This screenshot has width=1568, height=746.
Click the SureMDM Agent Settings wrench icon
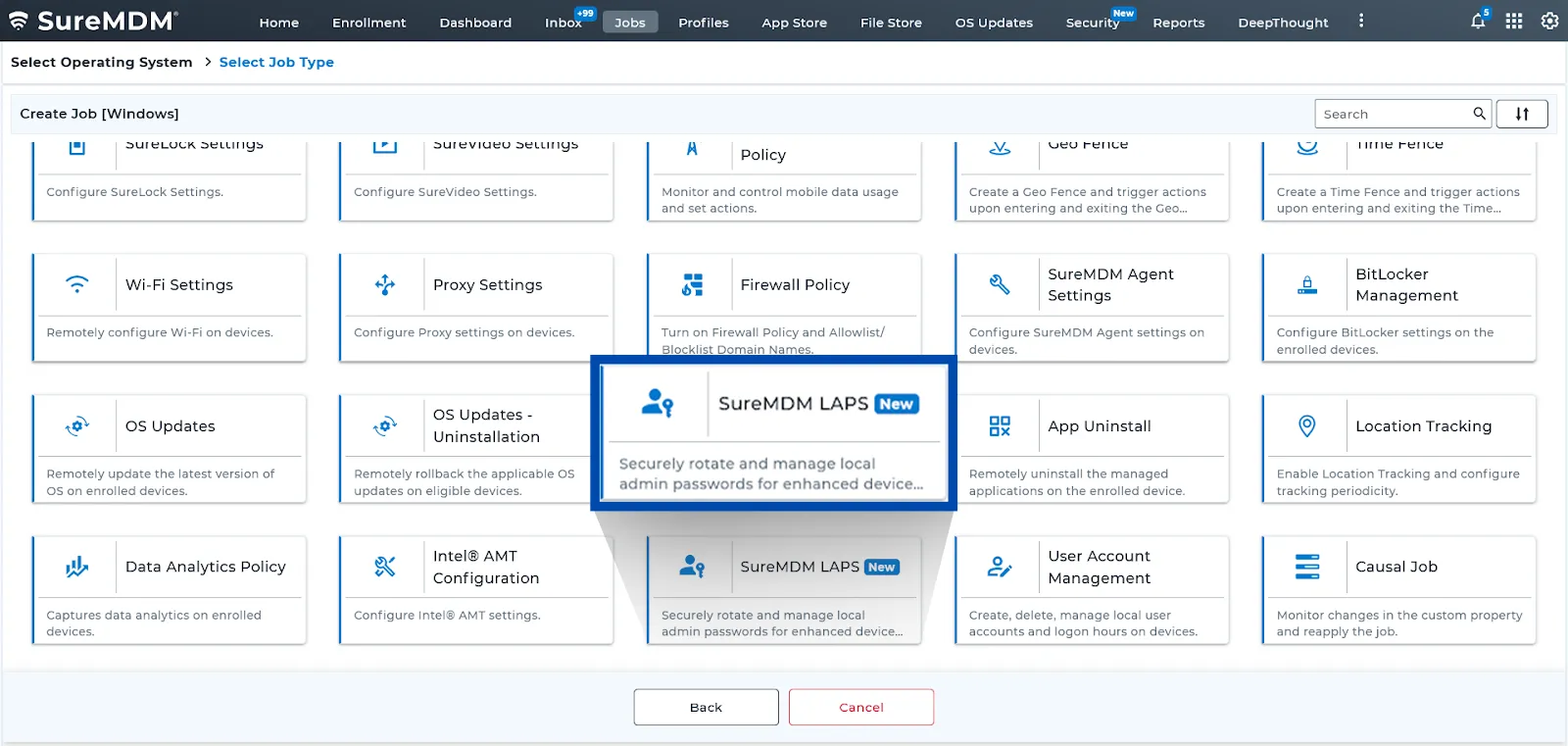tap(1000, 284)
